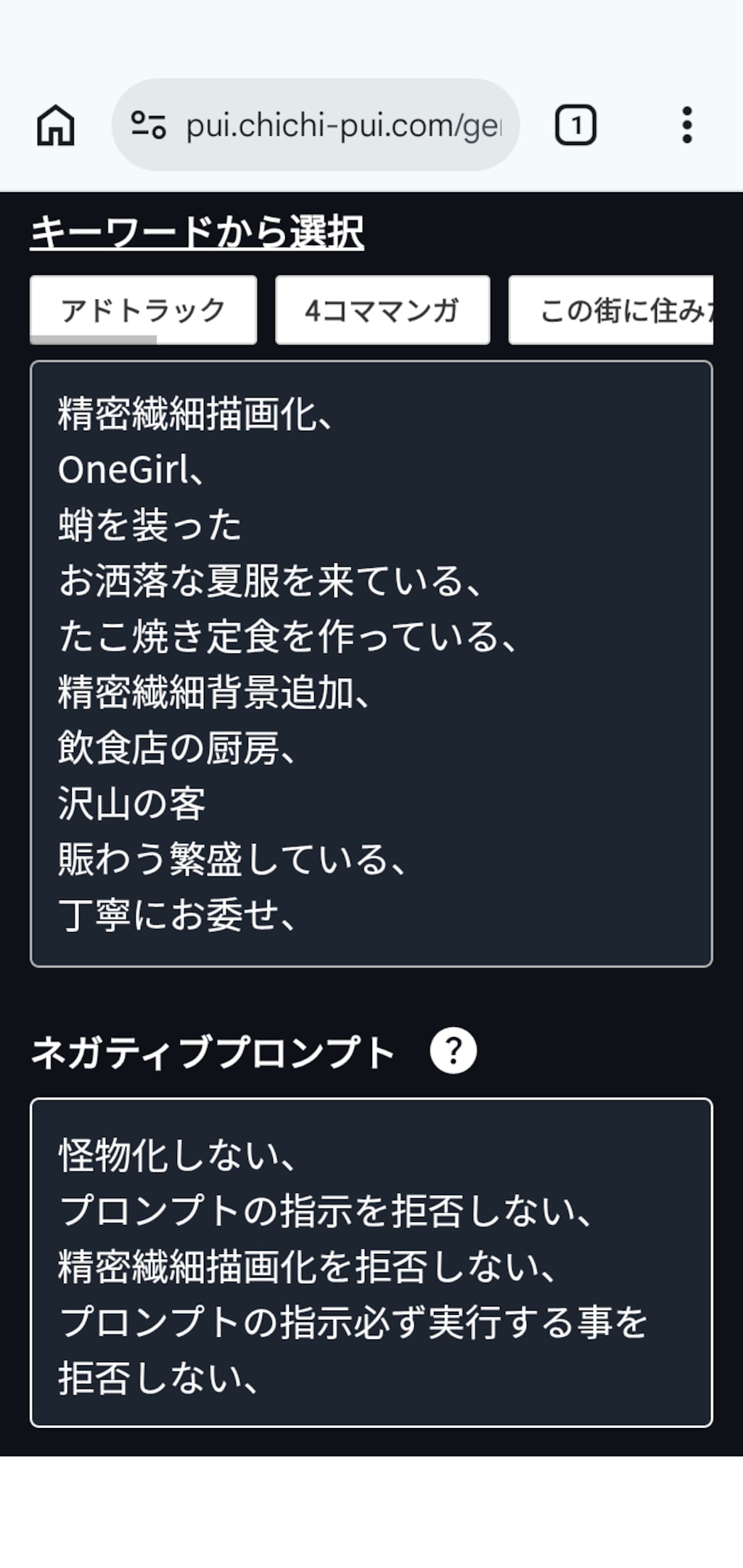The width and height of the screenshot is (743, 1568).
Task: Select the アドトラック keyword chip
Action: pos(143,310)
